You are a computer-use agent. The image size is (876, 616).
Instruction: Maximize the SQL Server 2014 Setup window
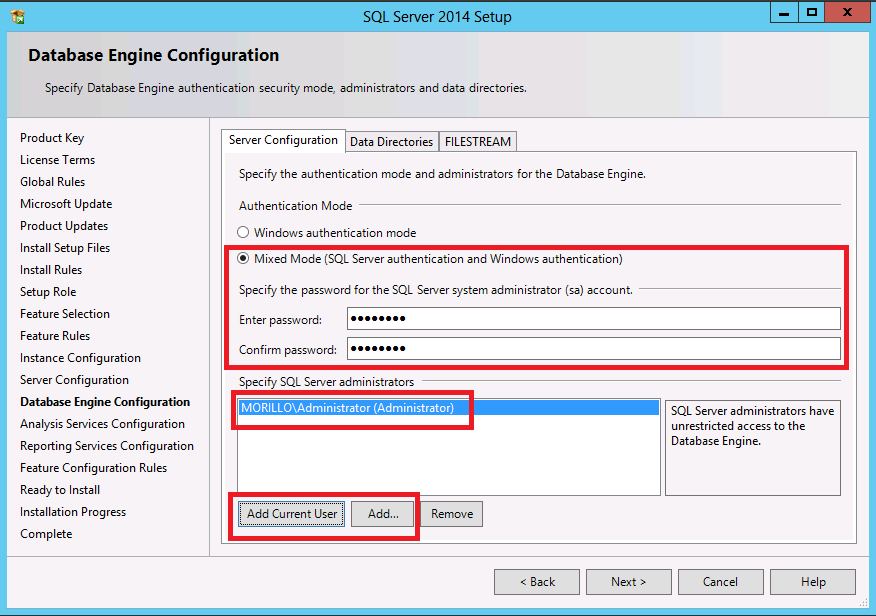point(812,12)
